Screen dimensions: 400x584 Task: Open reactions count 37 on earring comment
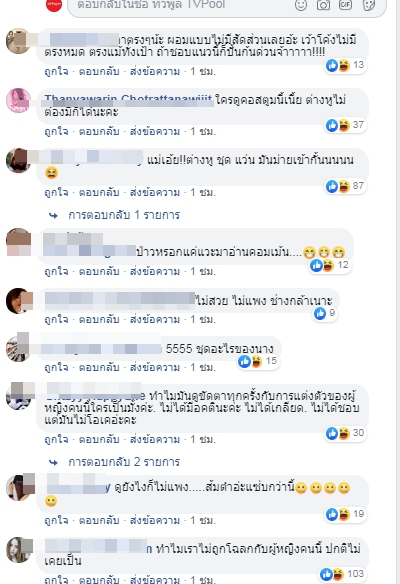click(345, 125)
